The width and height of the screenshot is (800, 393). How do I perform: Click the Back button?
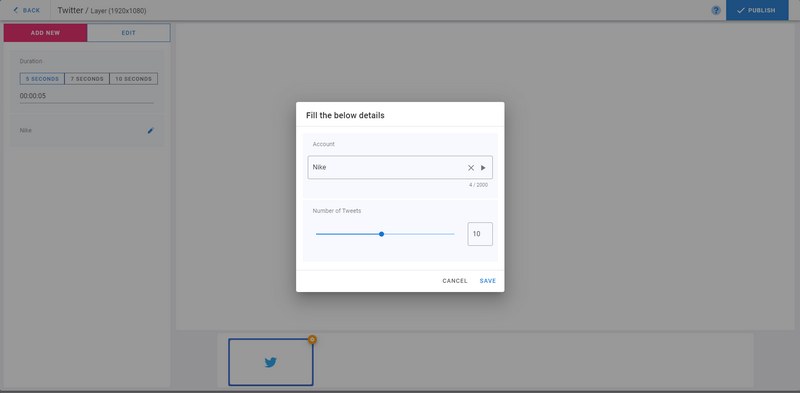pyautogui.click(x=26, y=10)
